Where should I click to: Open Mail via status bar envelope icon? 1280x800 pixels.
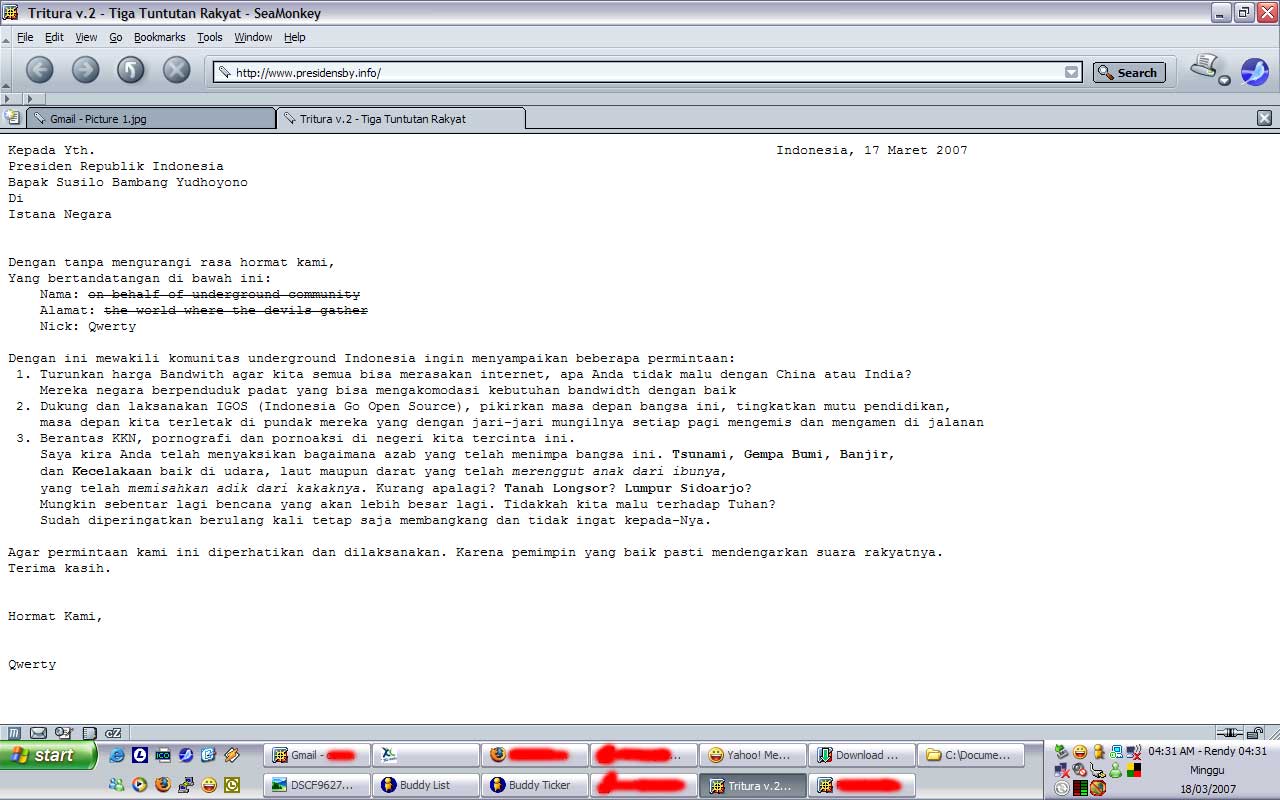[38, 733]
